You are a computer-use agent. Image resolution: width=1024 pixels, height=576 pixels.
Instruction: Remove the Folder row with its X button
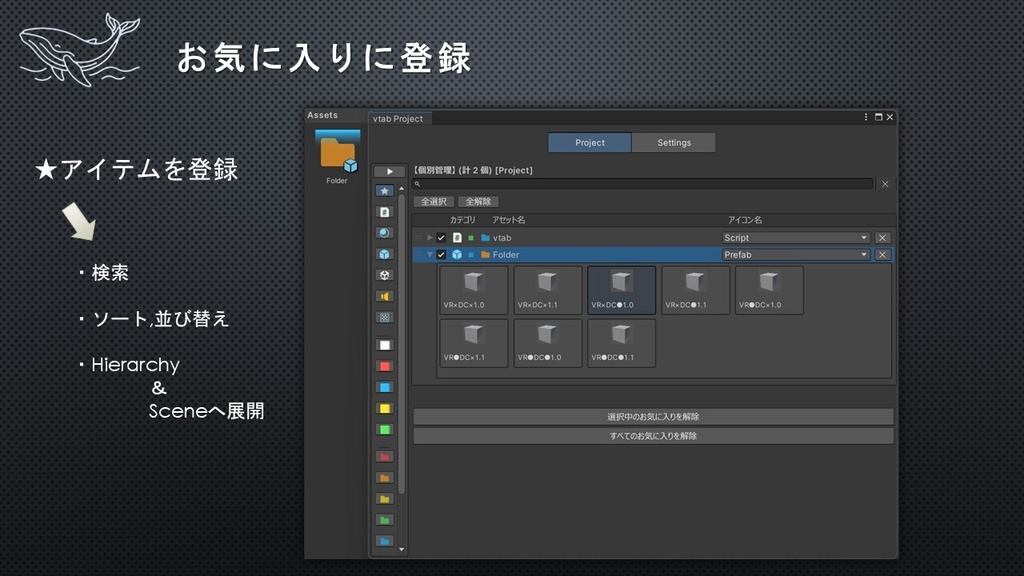pos(882,255)
